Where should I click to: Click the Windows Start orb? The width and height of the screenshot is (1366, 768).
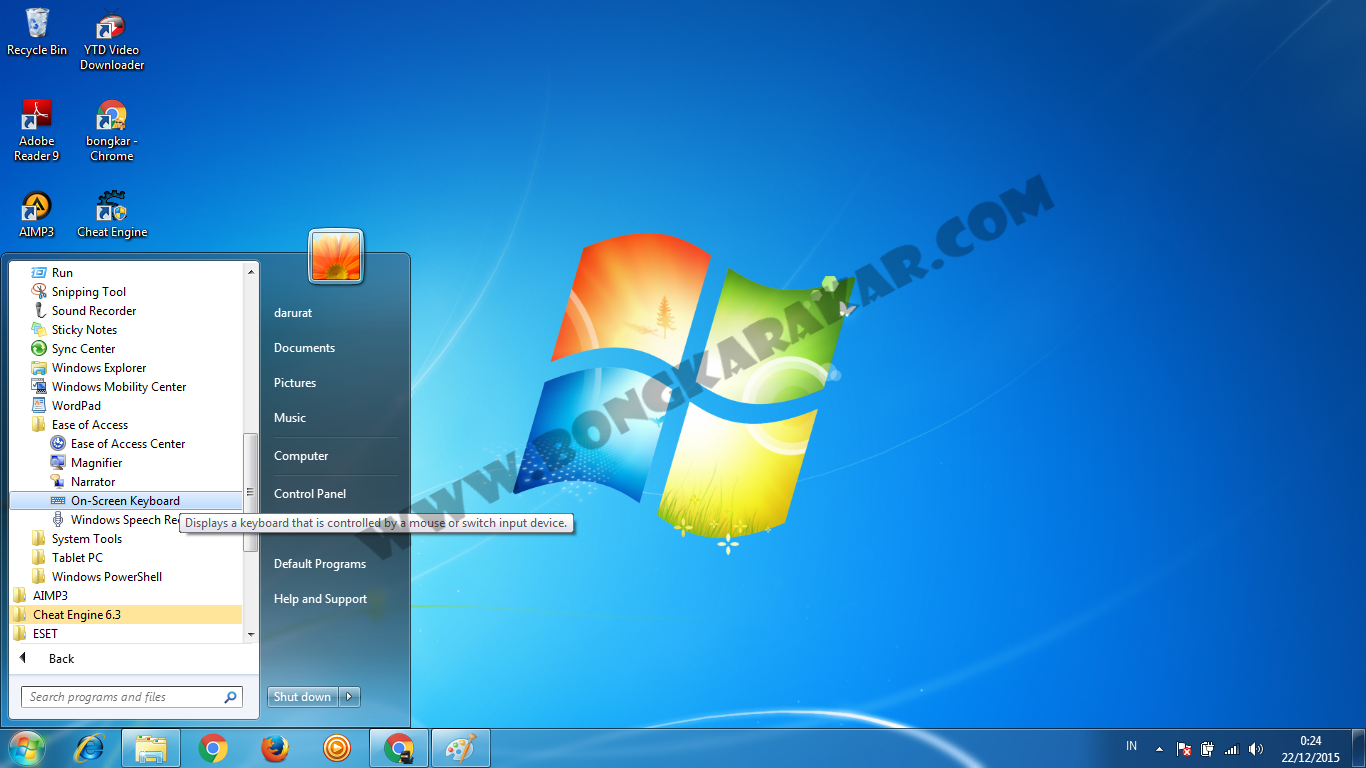[26, 748]
